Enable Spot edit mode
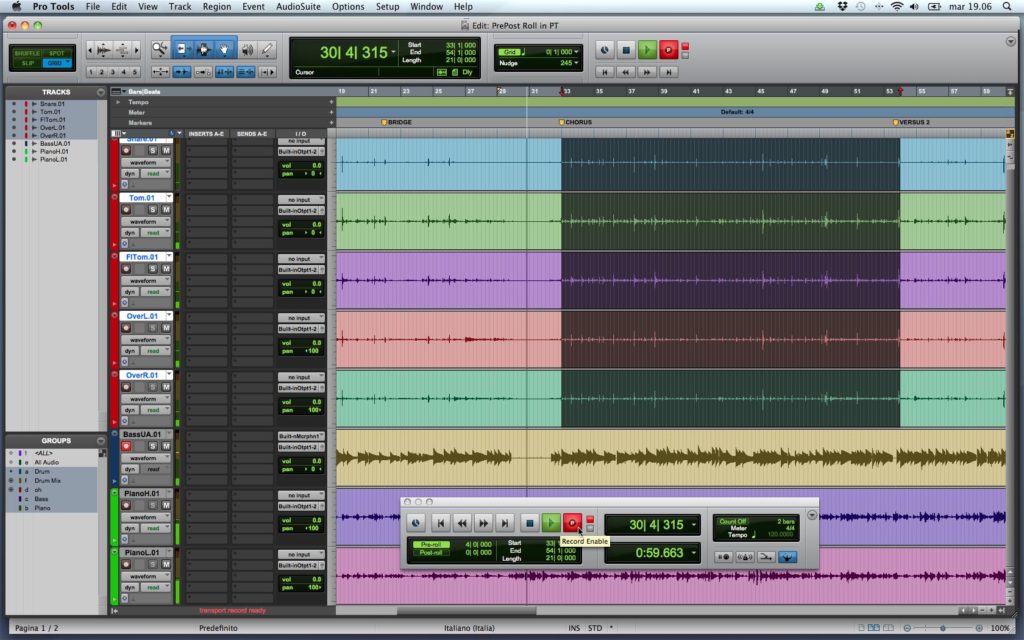Image resolution: width=1024 pixels, height=640 pixels. (x=57, y=53)
